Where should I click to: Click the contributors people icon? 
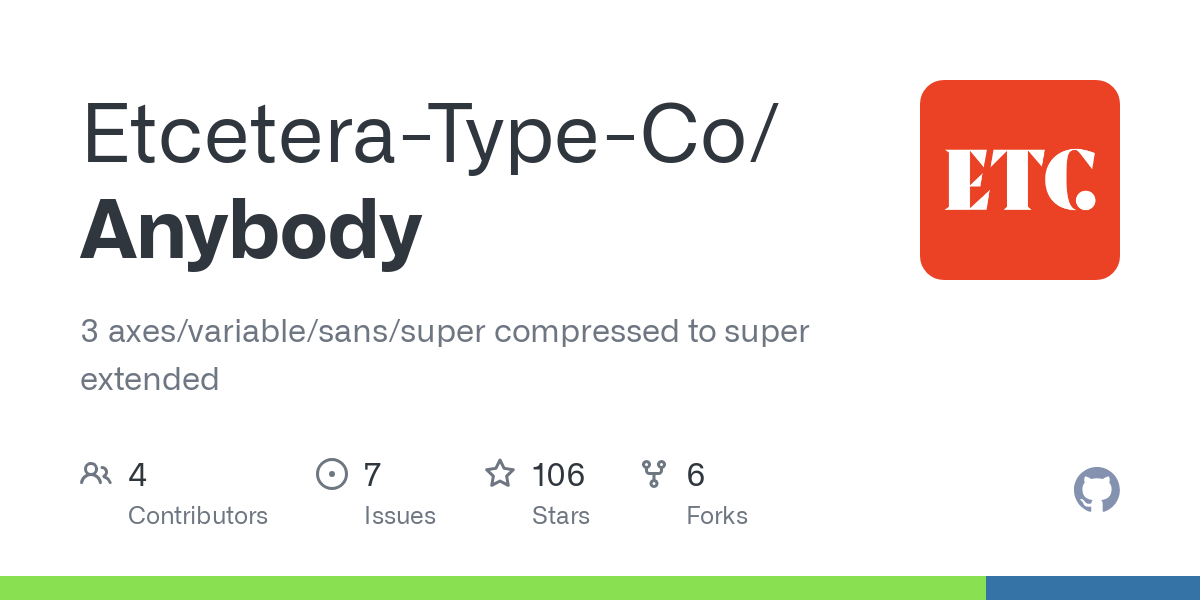(96, 474)
